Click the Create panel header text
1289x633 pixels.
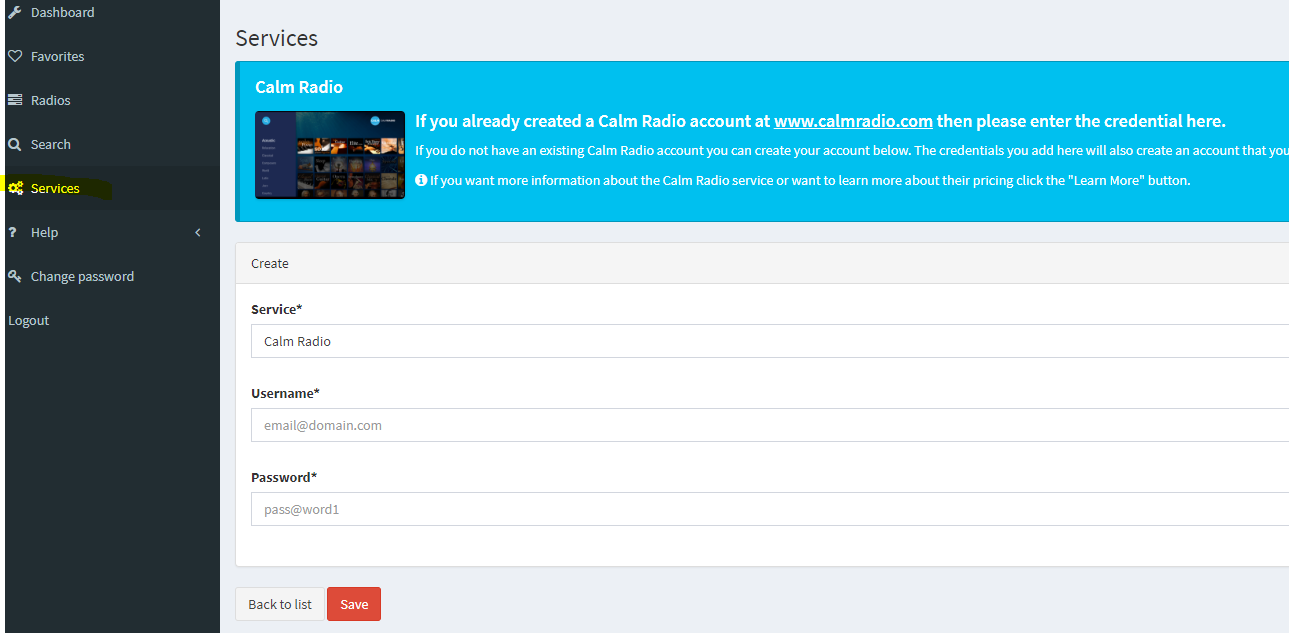coord(270,263)
